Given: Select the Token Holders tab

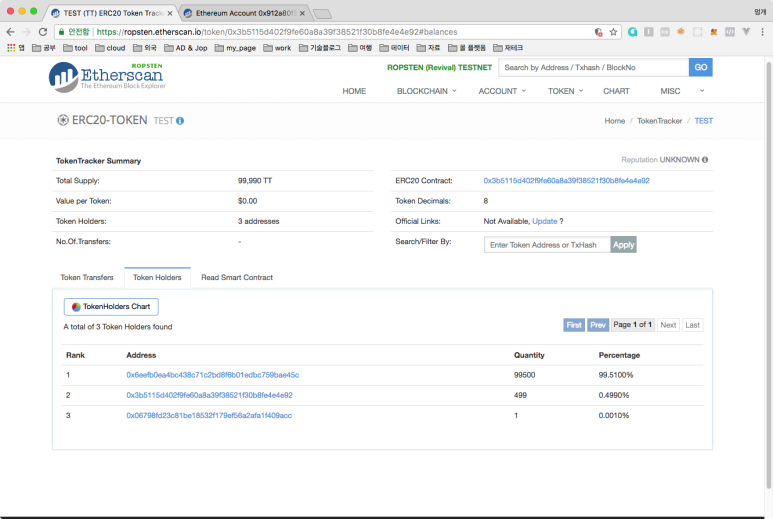Looking at the screenshot, I should point(157,277).
